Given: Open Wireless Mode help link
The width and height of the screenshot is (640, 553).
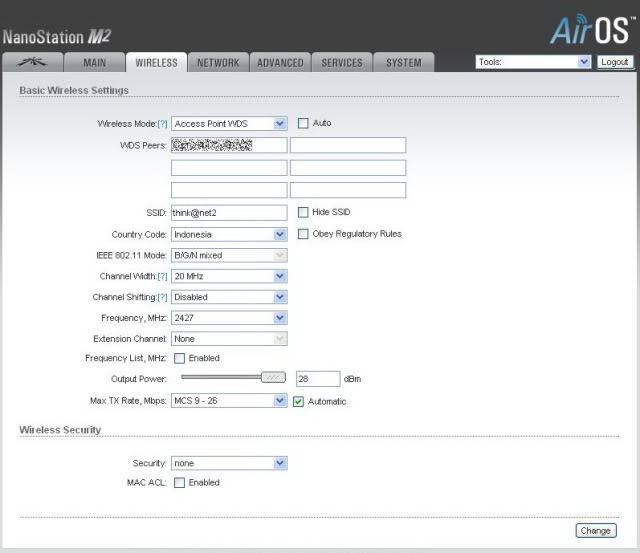Looking at the screenshot, I should click(162, 124).
